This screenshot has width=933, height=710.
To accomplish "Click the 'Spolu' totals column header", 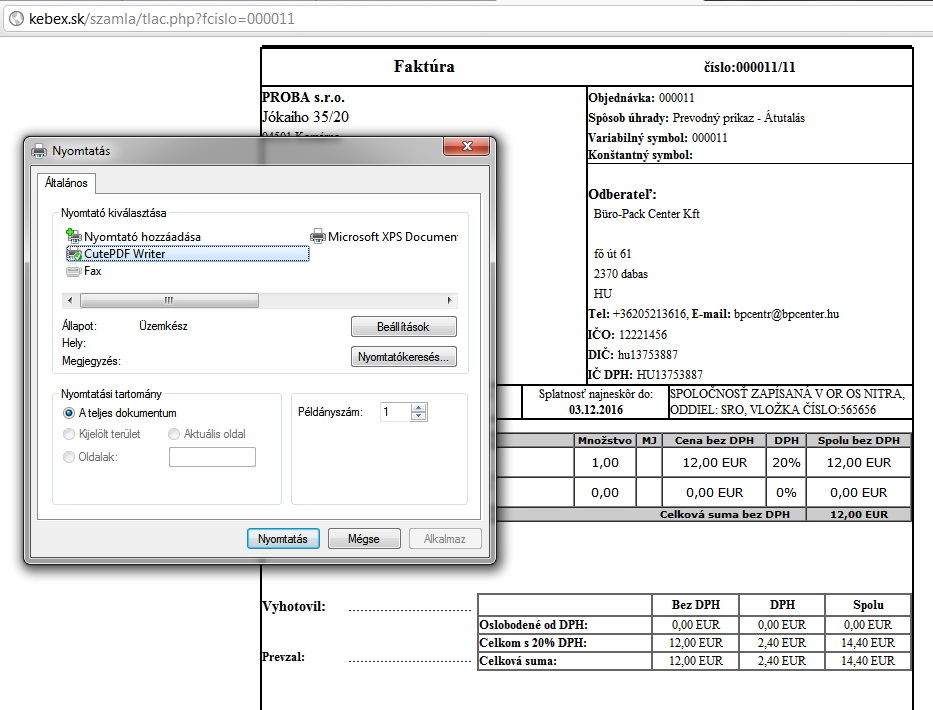I will point(868,605).
